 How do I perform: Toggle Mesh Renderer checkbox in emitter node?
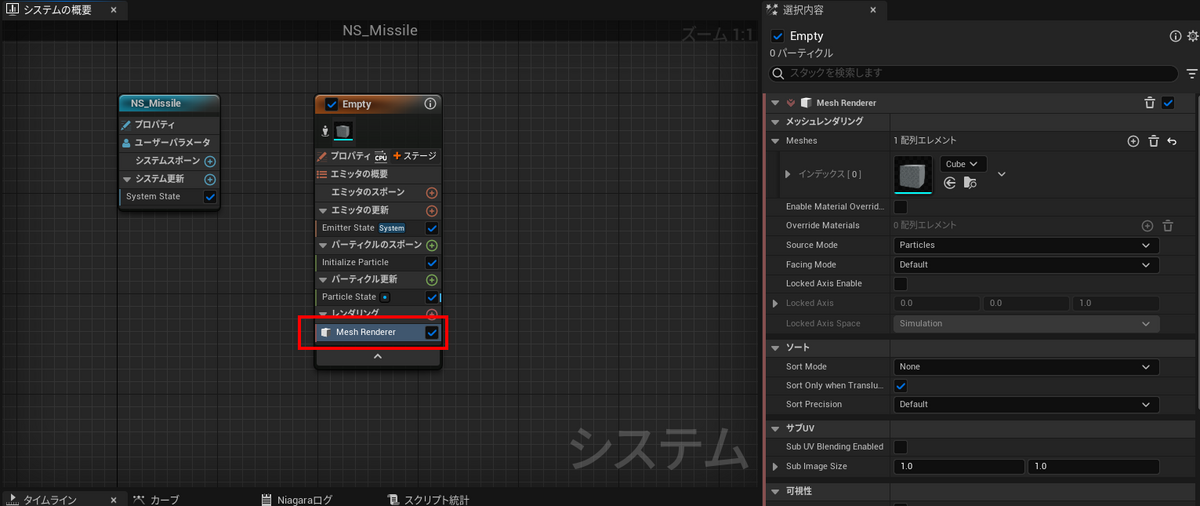coord(432,332)
